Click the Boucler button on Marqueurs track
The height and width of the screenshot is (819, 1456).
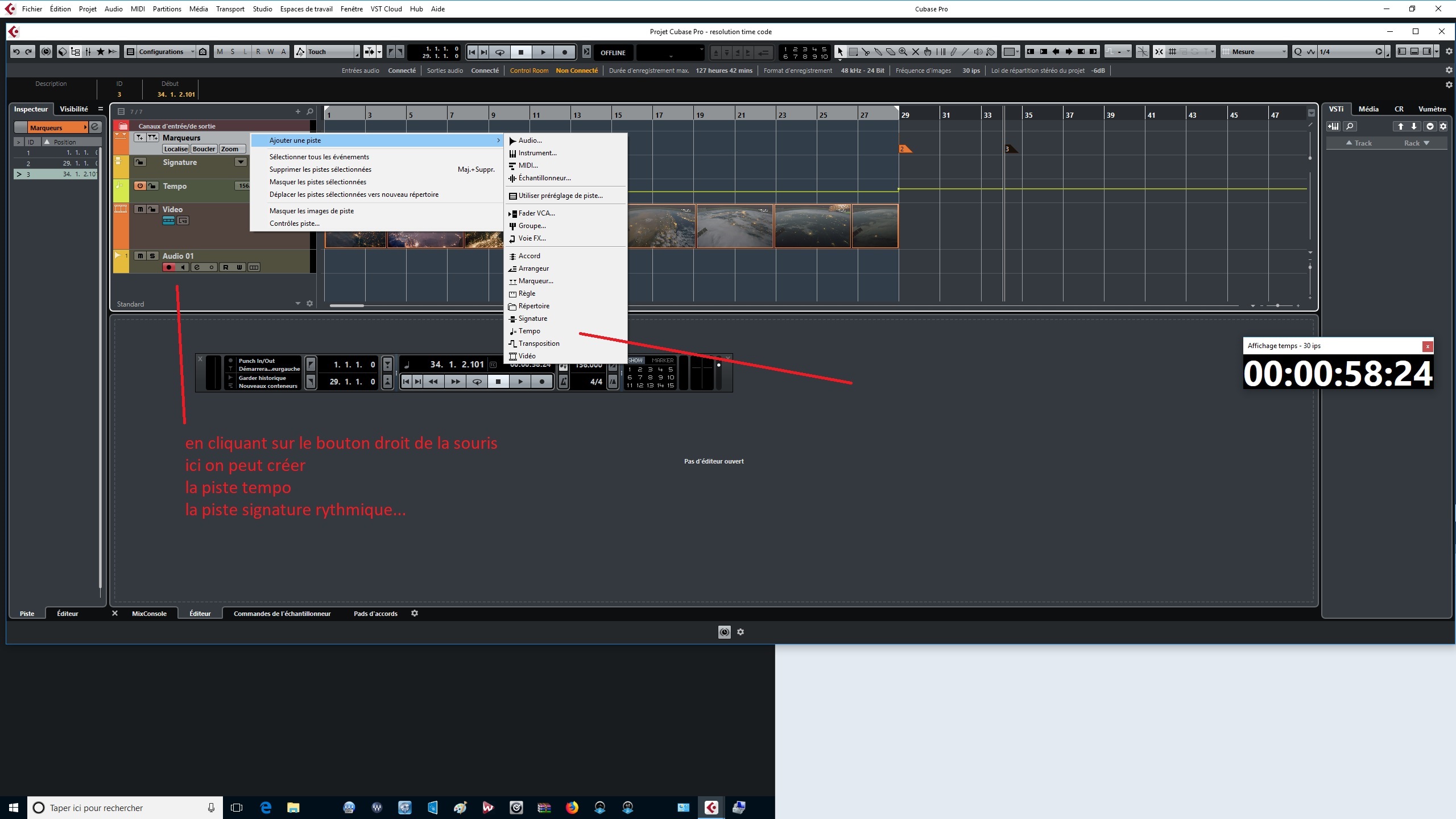[204, 149]
